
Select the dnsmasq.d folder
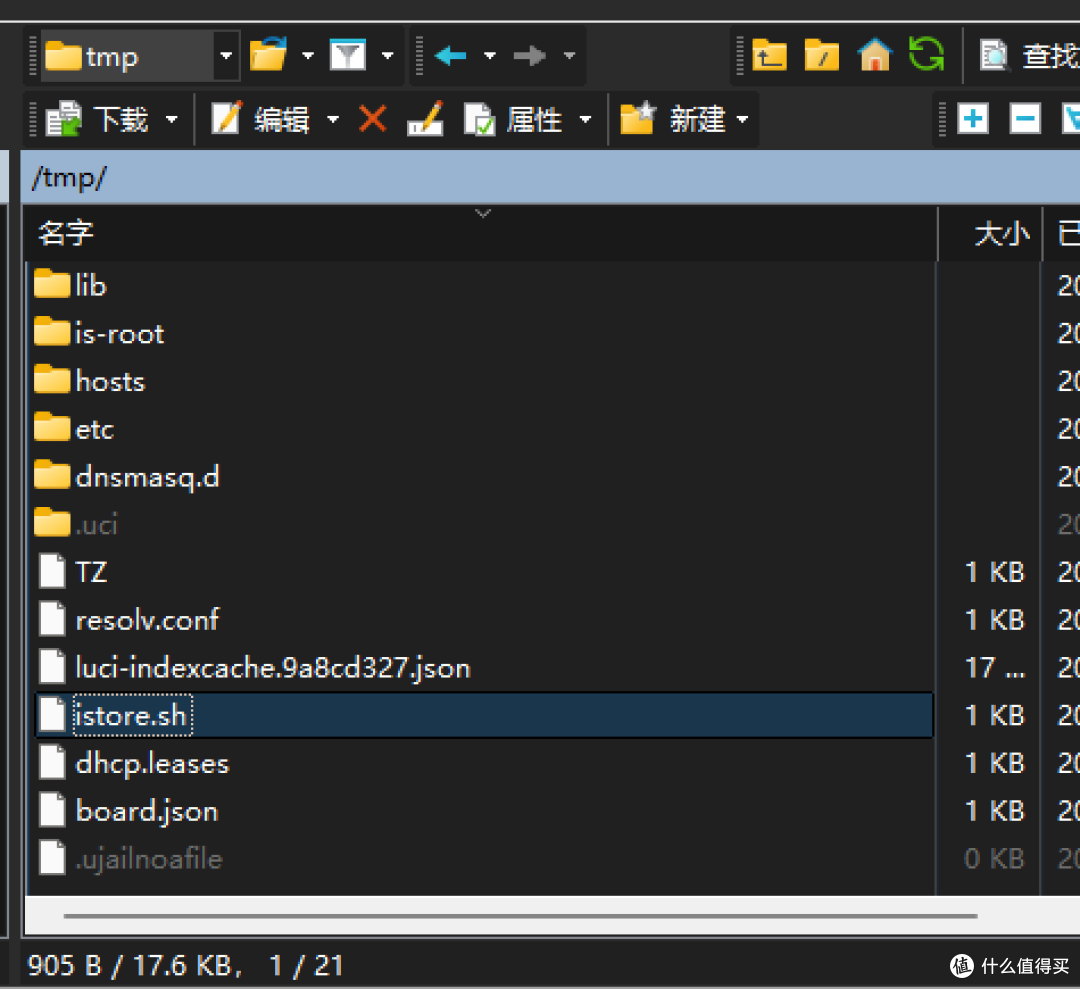pos(146,477)
